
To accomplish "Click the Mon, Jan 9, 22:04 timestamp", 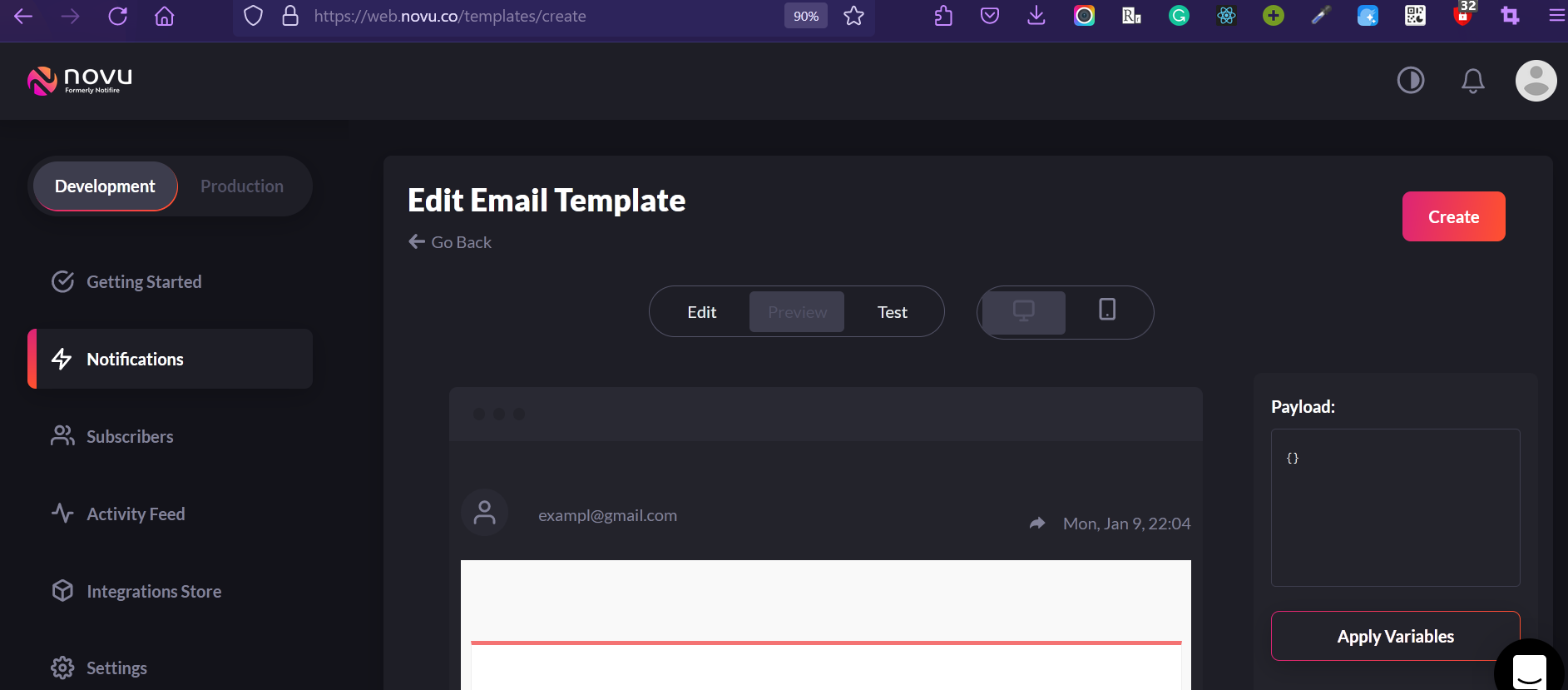I will click(x=1126, y=524).
